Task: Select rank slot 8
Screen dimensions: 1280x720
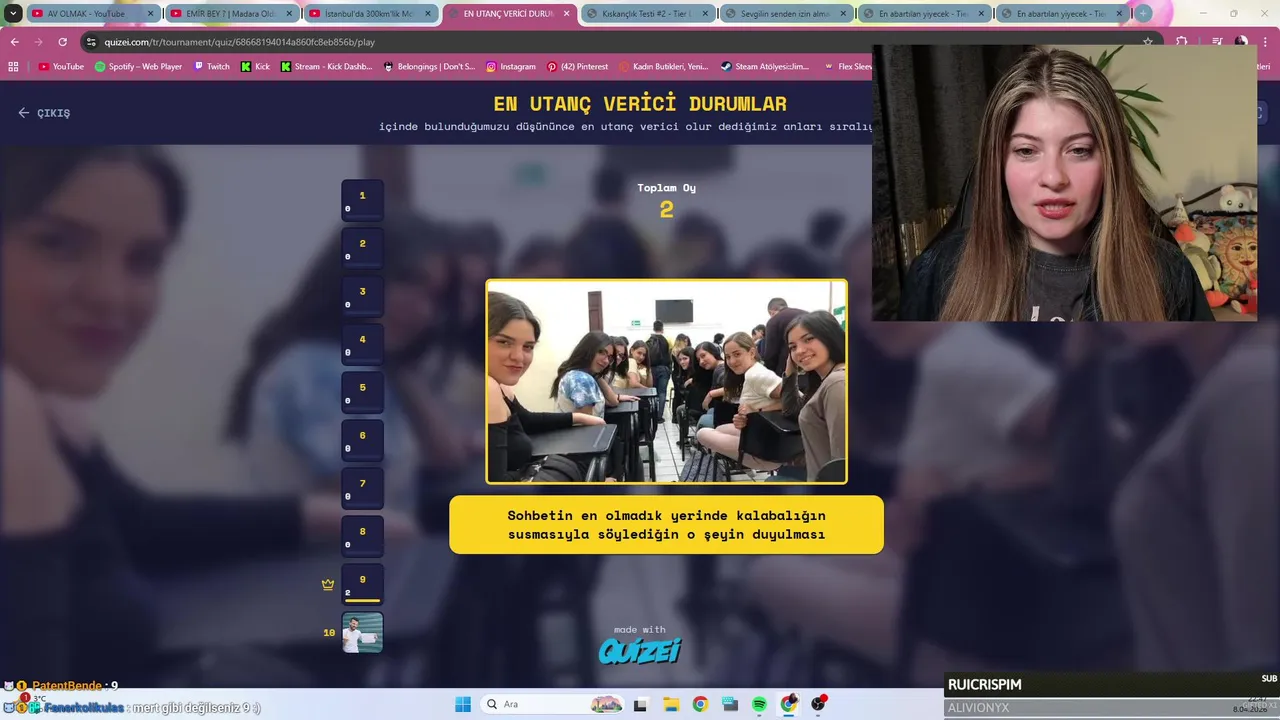Action: (362, 537)
